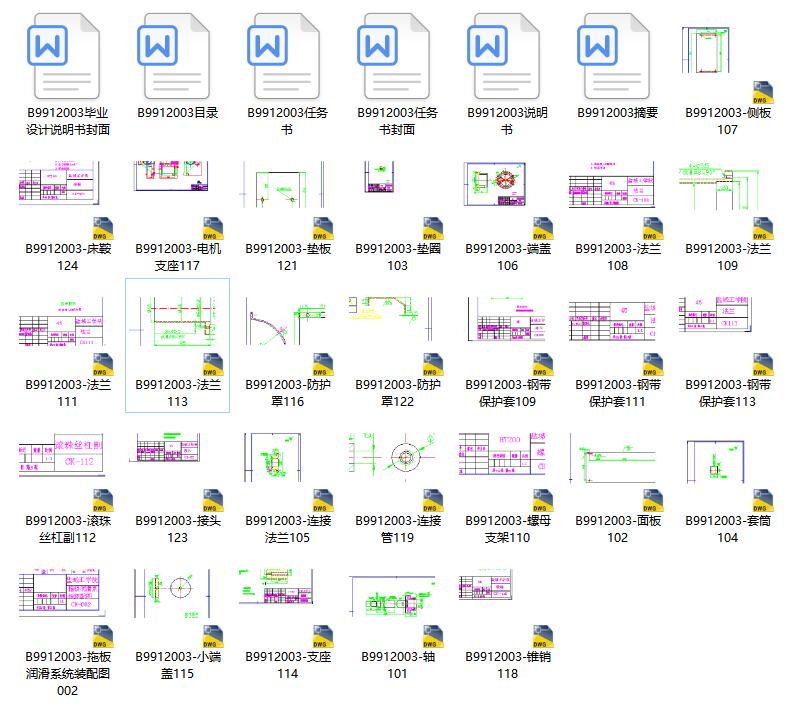789x715 pixels.
Task: Click the B9912003-连接法兰105 thumbnail
Action: click(x=273, y=457)
